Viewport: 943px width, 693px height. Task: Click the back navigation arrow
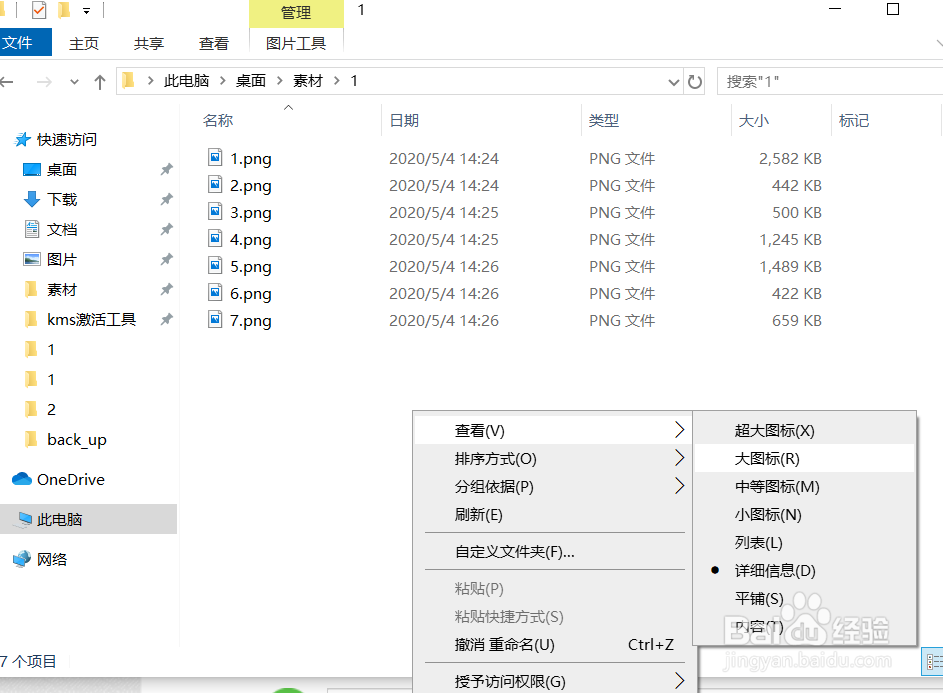click(x=8, y=81)
